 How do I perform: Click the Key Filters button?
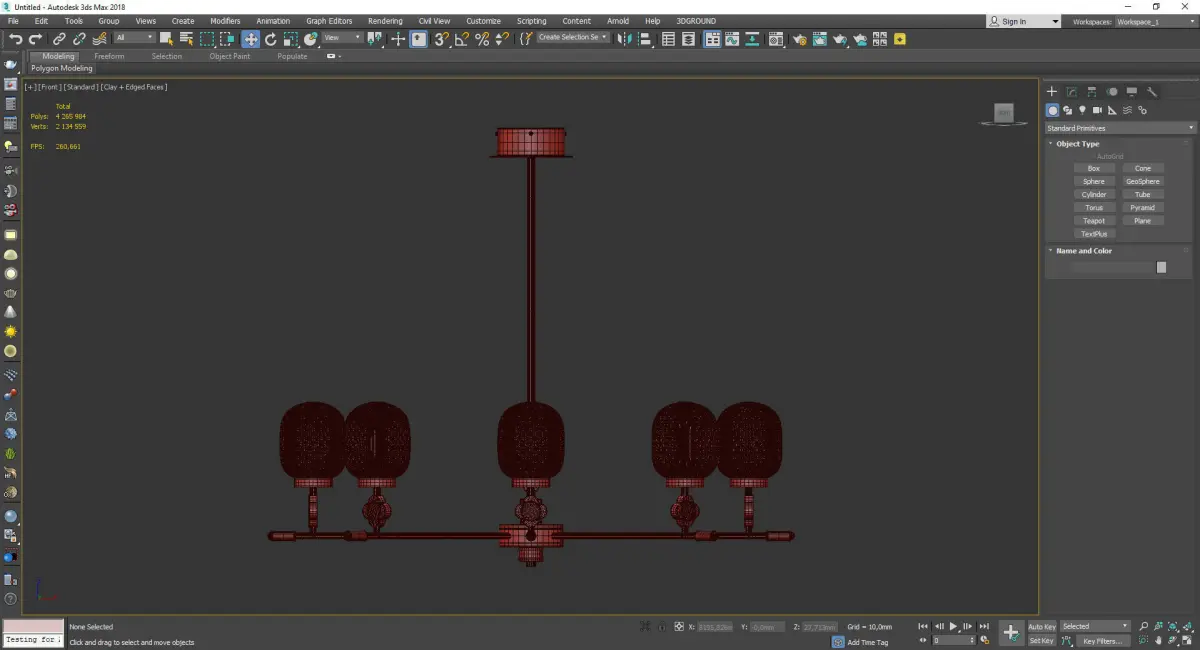pos(1103,641)
